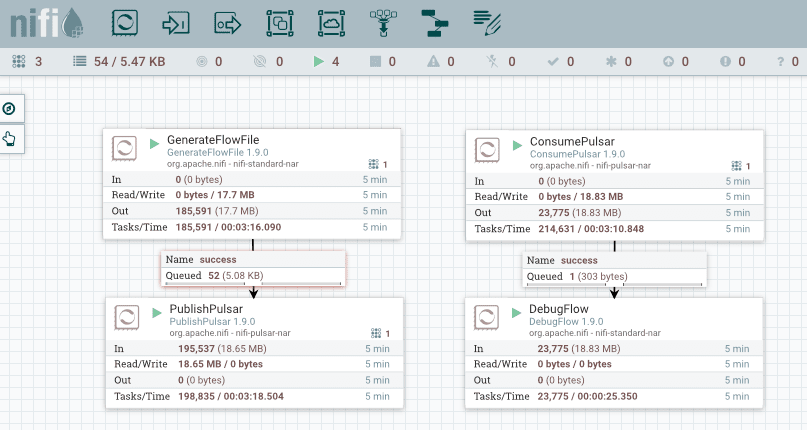
Task: Click ConsumePulsar active thread count icon
Action: click(x=736, y=166)
